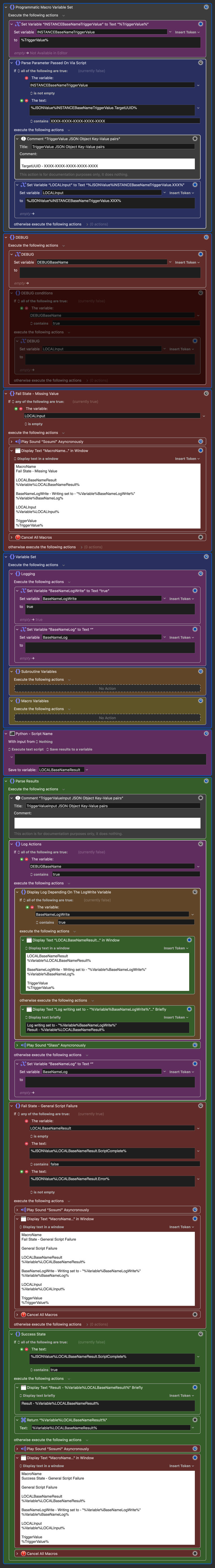Open gear menu of Subroutine Variables group
The height and width of the screenshot is (1568, 215).
point(200,671)
